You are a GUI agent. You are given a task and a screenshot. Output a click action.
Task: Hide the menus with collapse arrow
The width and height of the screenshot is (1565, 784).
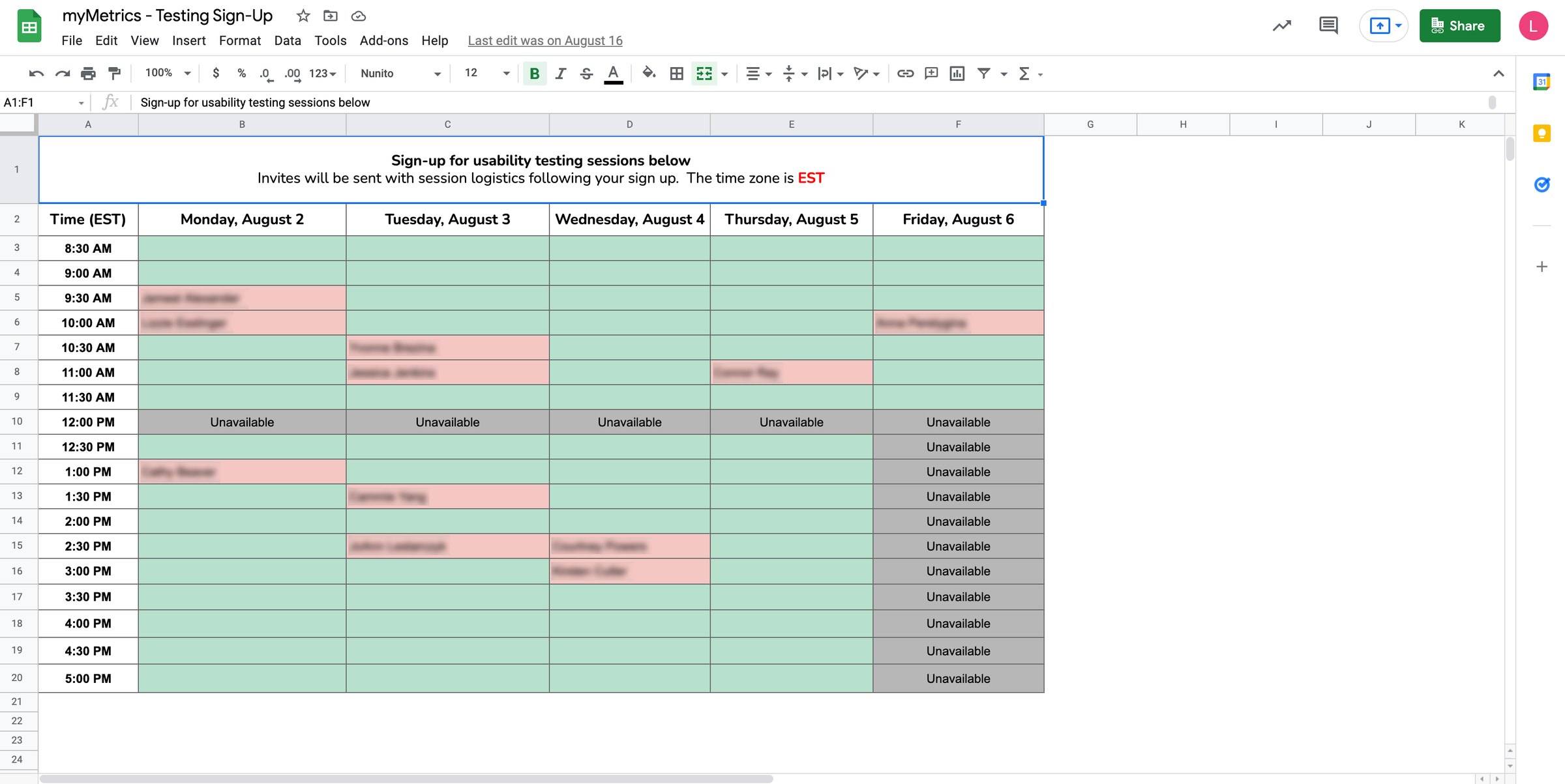pyautogui.click(x=1498, y=74)
